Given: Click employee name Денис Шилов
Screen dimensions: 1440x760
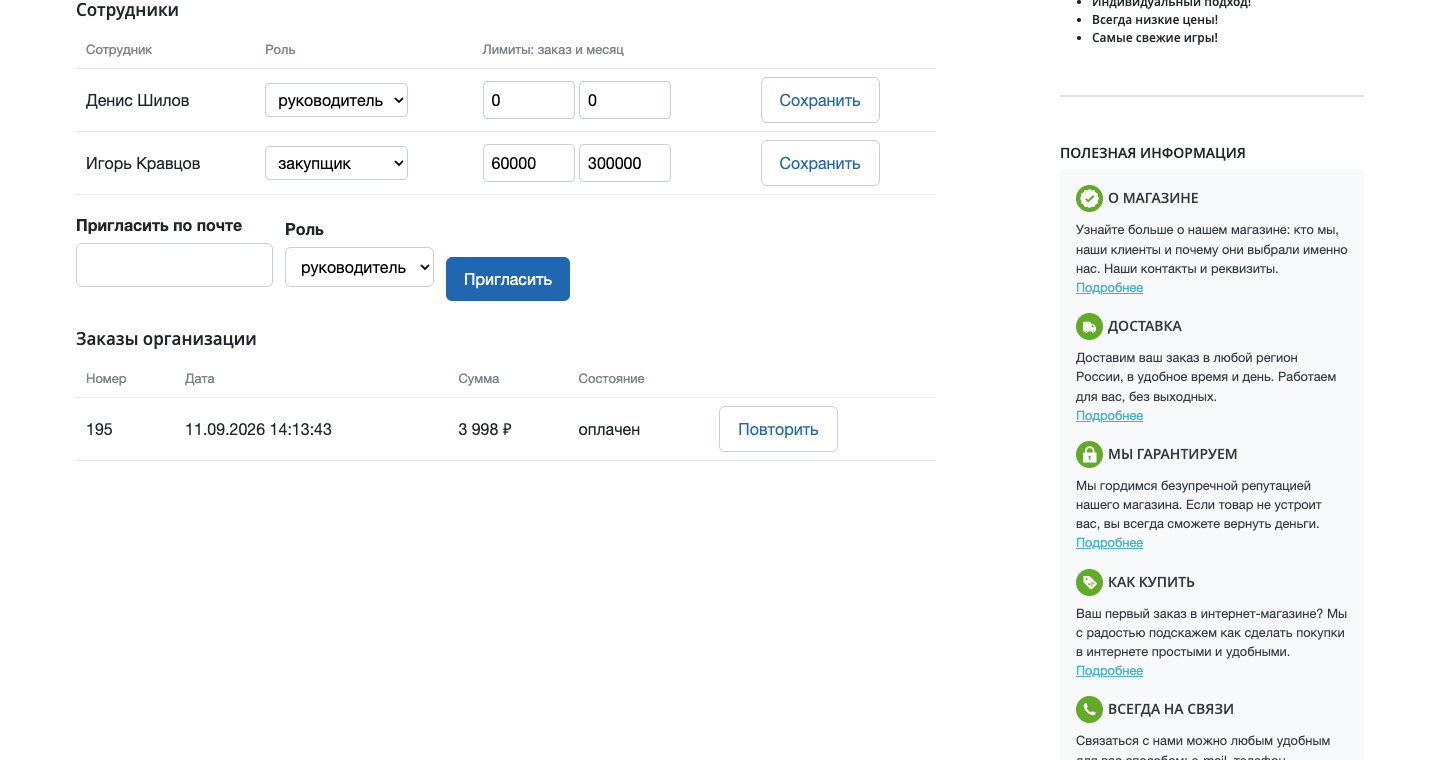Looking at the screenshot, I should (137, 100).
